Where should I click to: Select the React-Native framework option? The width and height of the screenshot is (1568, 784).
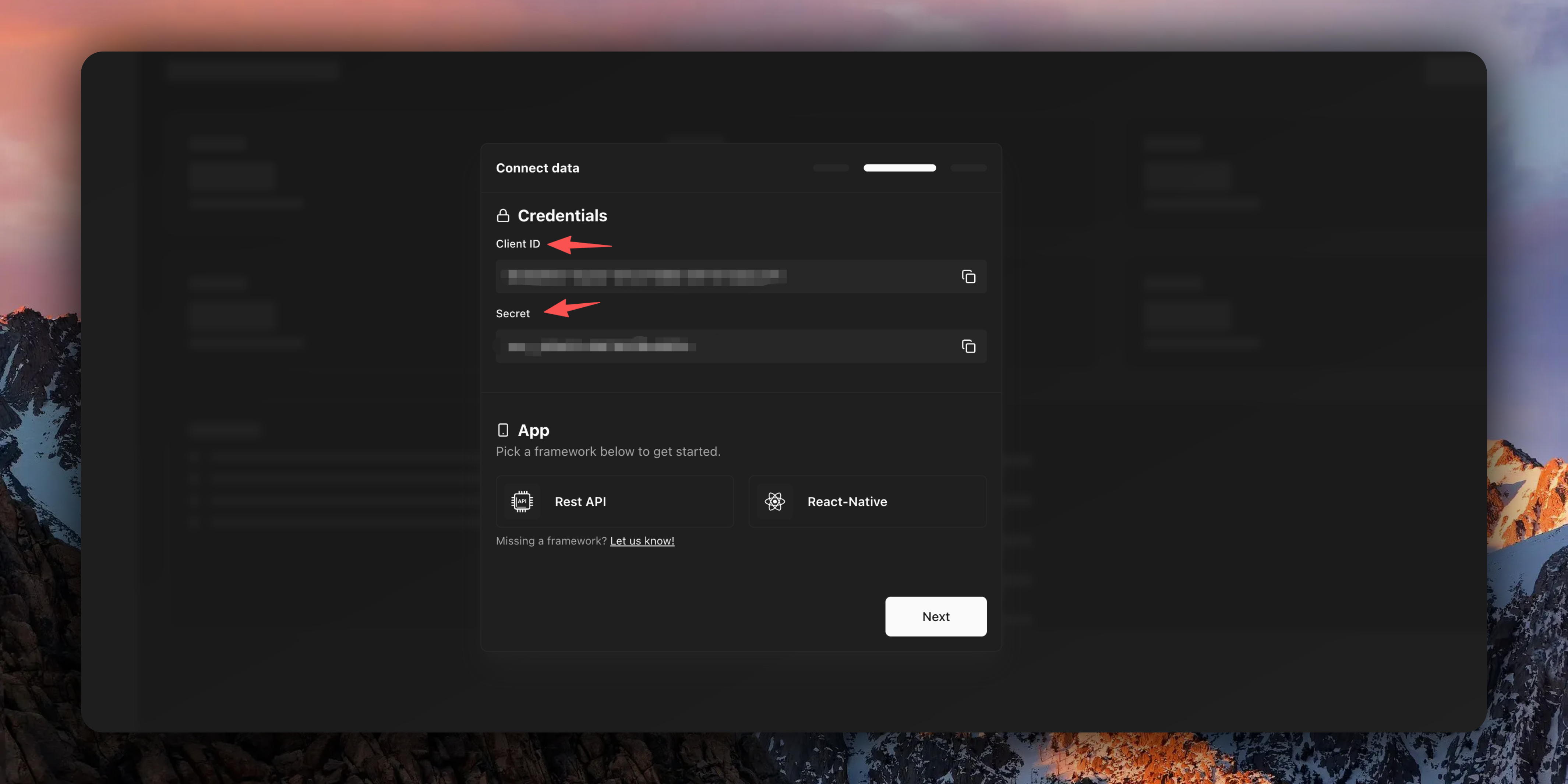tap(867, 501)
